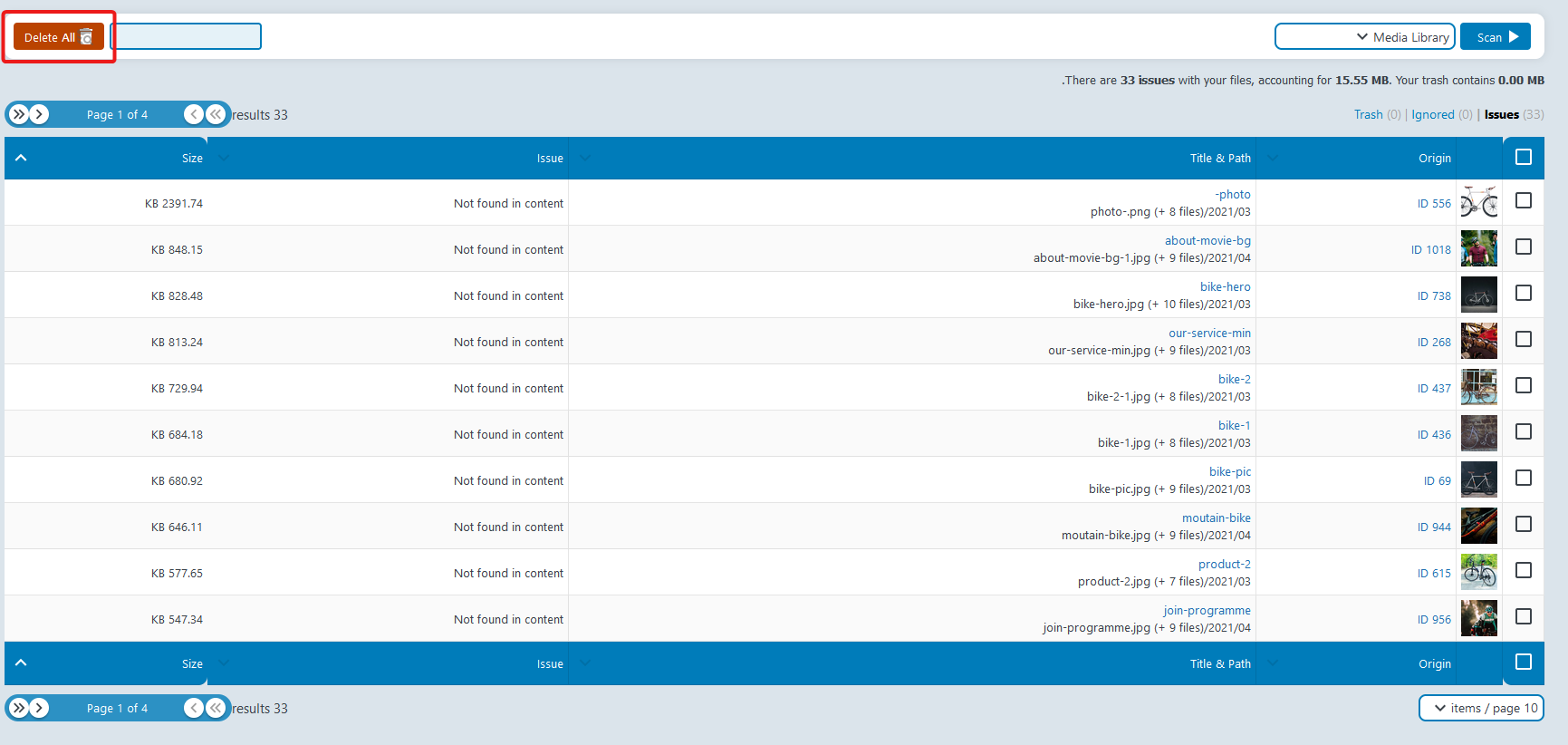Click the thumbnail for about-movie-bg
The height and width of the screenshot is (745, 1568).
click(x=1478, y=248)
